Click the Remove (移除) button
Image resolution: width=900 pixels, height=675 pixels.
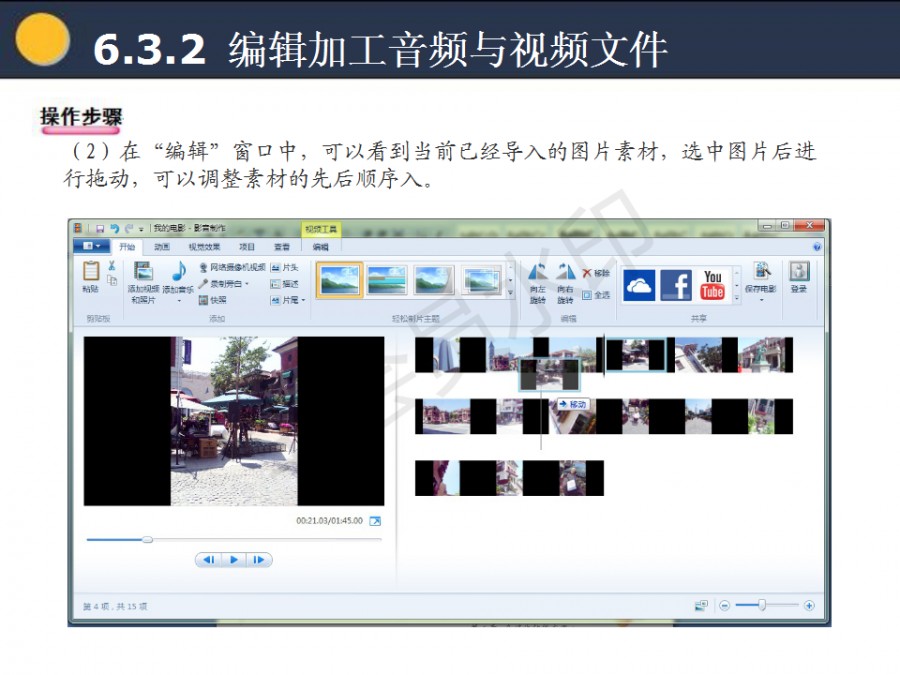(596, 273)
